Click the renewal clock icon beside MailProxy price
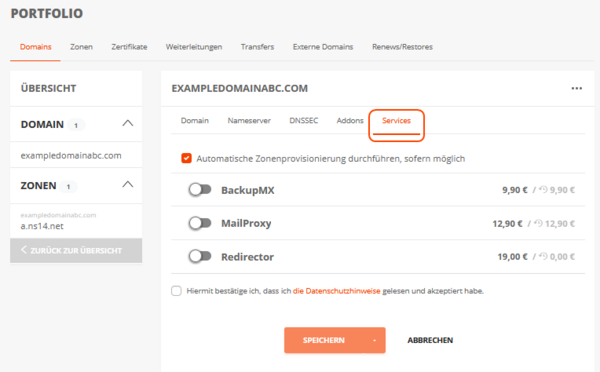The height and width of the screenshot is (372, 600). click(x=538, y=223)
